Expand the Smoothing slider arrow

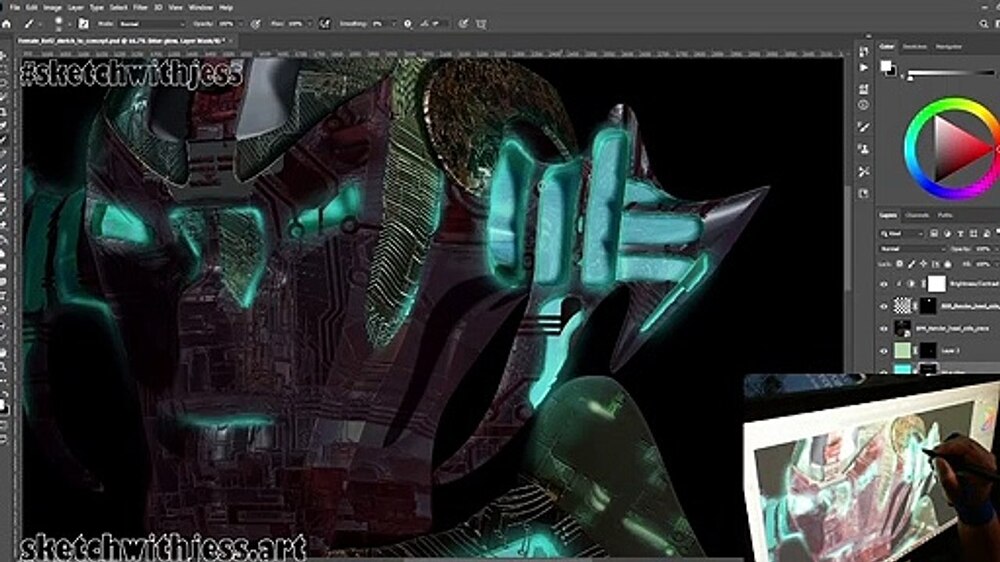[392, 24]
